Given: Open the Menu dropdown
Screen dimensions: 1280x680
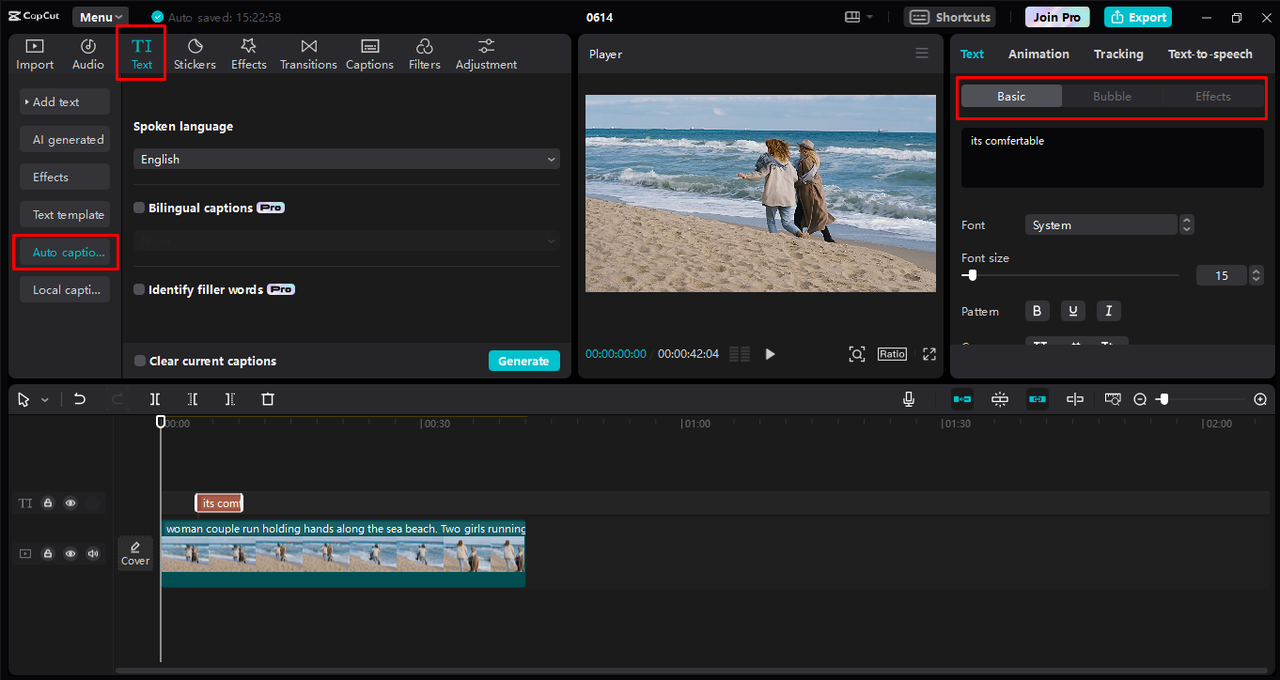Looking at the screenshot, I should click(x=100, y=17).
